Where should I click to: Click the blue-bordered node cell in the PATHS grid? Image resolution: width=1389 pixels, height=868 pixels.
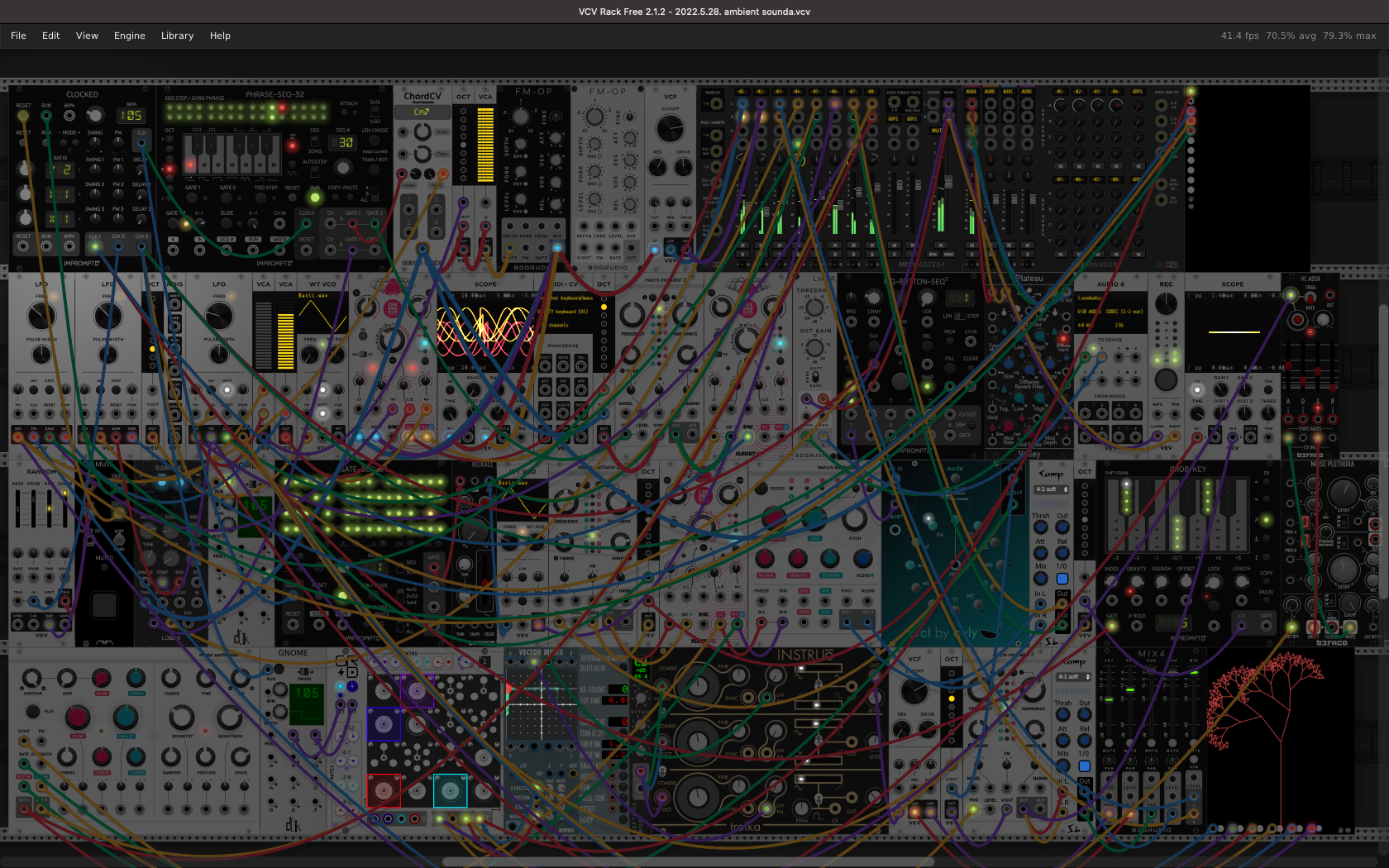coord(384,725)
